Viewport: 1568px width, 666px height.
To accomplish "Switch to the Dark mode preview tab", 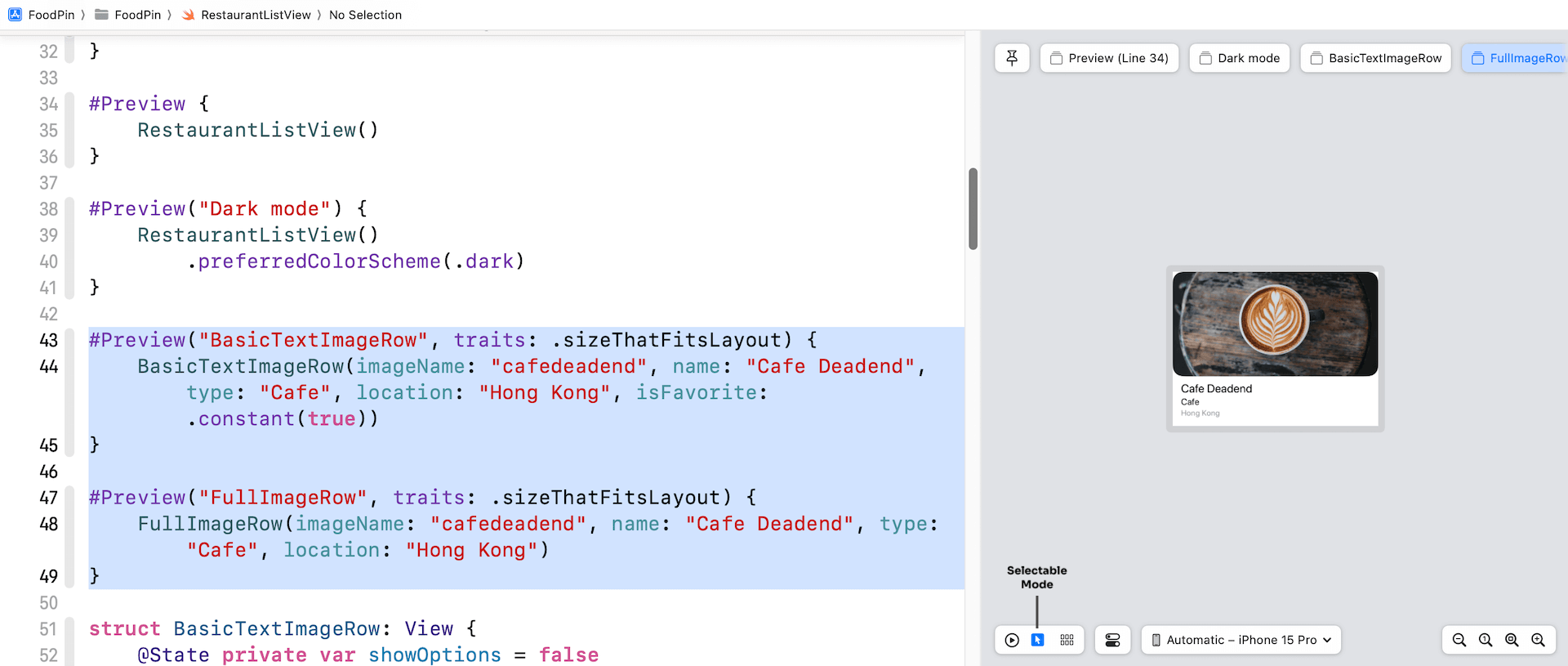I will point(1239,58).
